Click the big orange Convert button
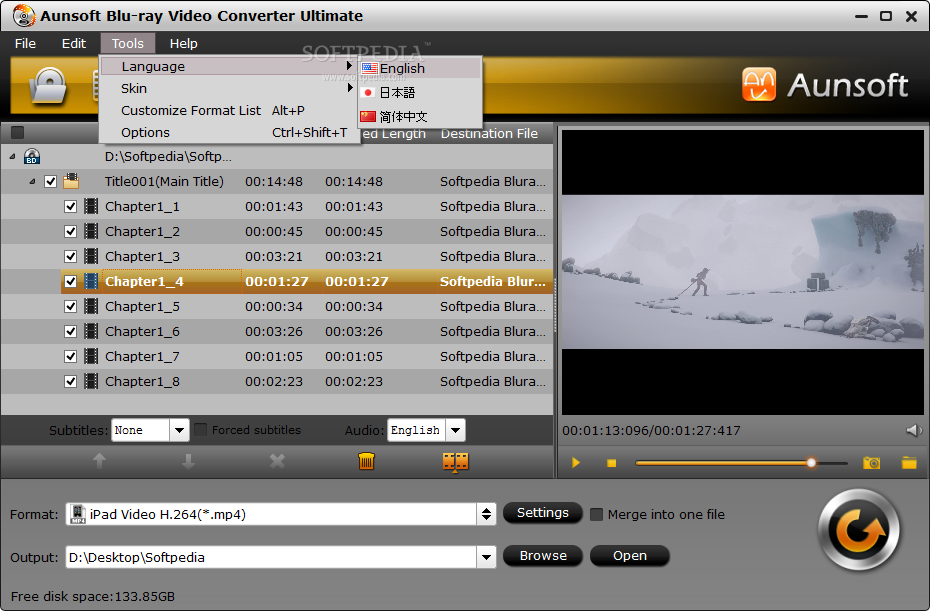This screenshot has height=611, width=930. [858, 530]
